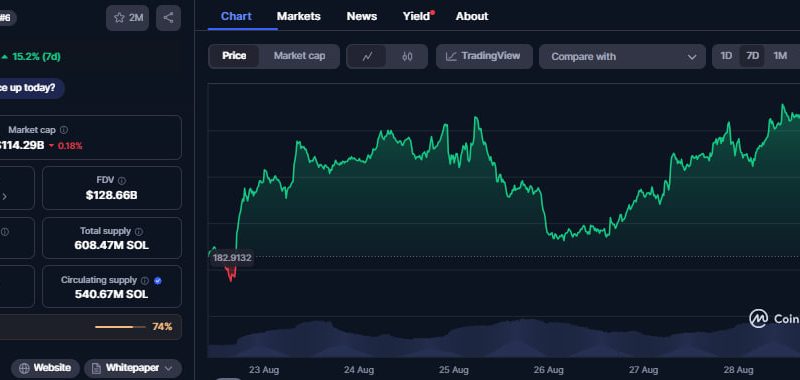Toggle chart to Price view
Image resolution: width=800 pixels, height=380 pixels.
pos(234,56)
